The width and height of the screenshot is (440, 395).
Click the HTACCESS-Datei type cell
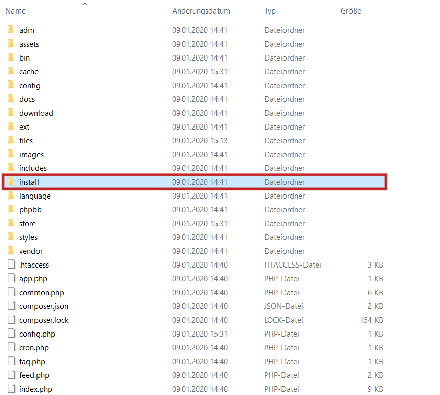pos(293,265)
